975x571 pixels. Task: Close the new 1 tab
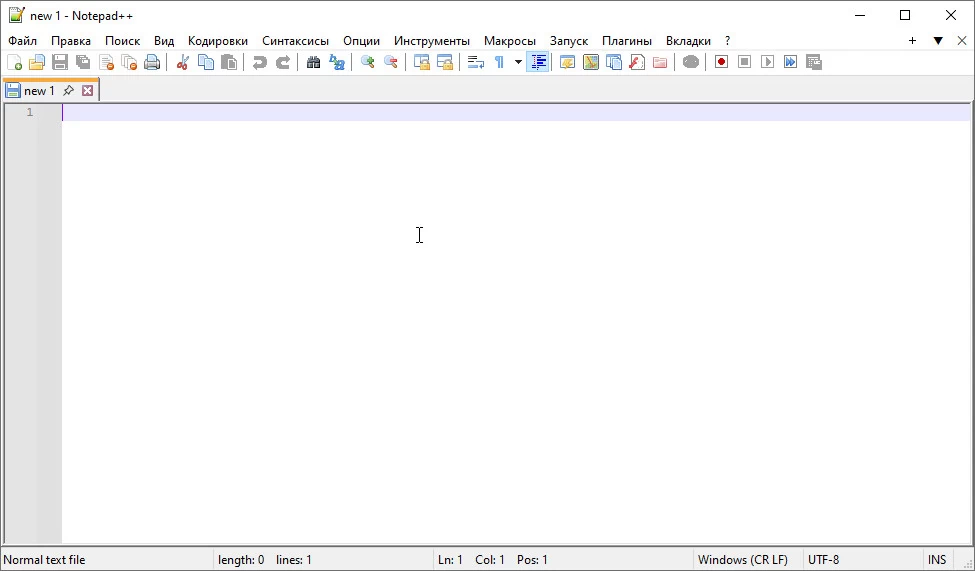[88, 91]
